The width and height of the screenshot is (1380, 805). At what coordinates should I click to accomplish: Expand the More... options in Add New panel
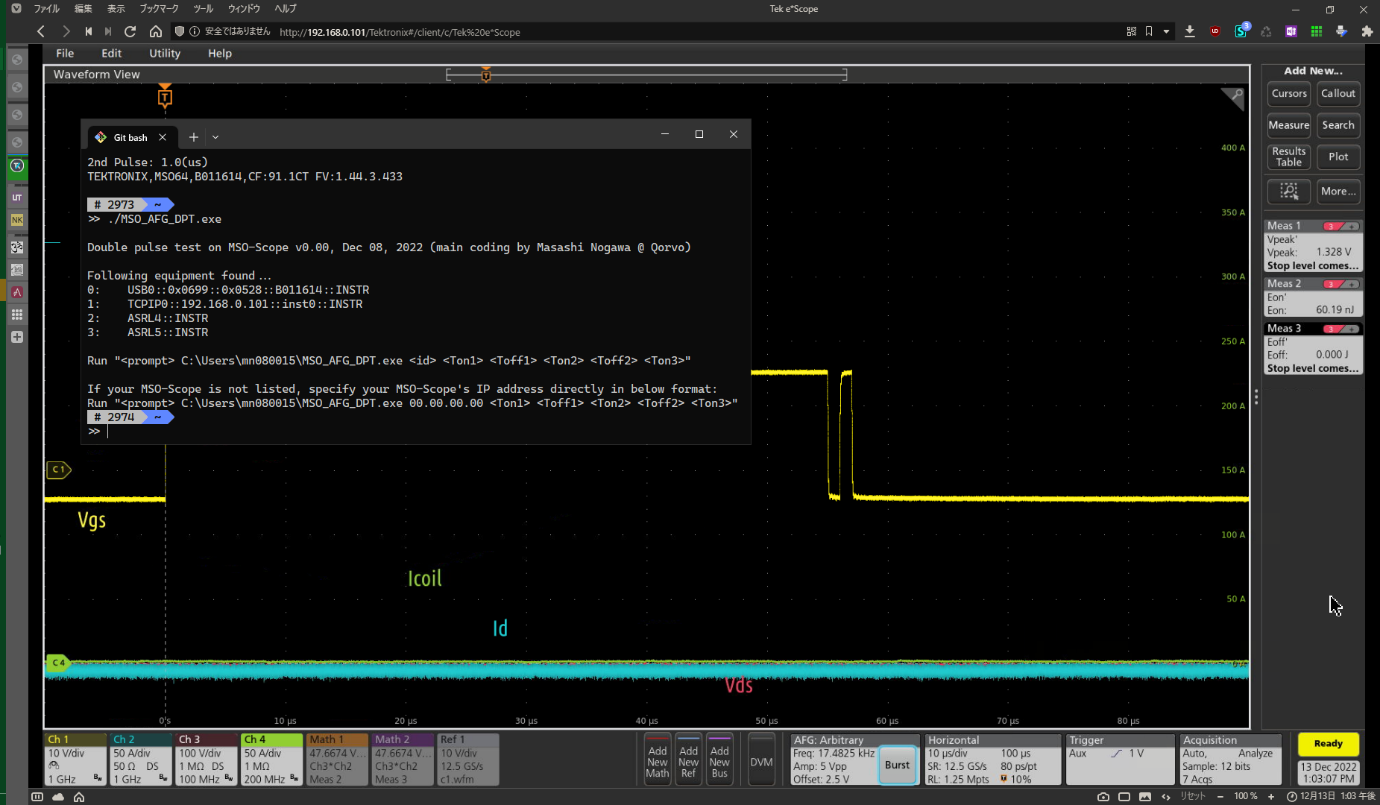coord(1338,191)
